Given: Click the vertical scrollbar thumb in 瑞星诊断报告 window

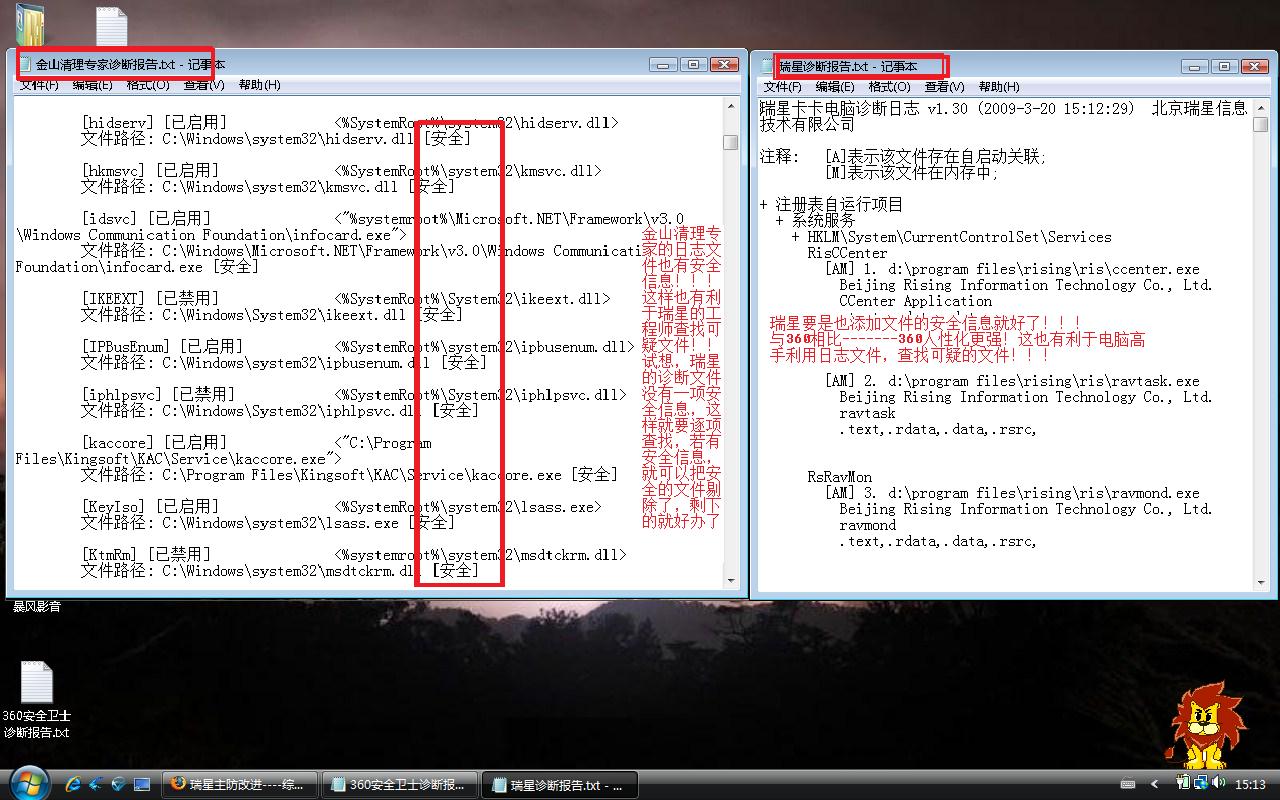Looking at the screenshot, I should coord(1262,124).
